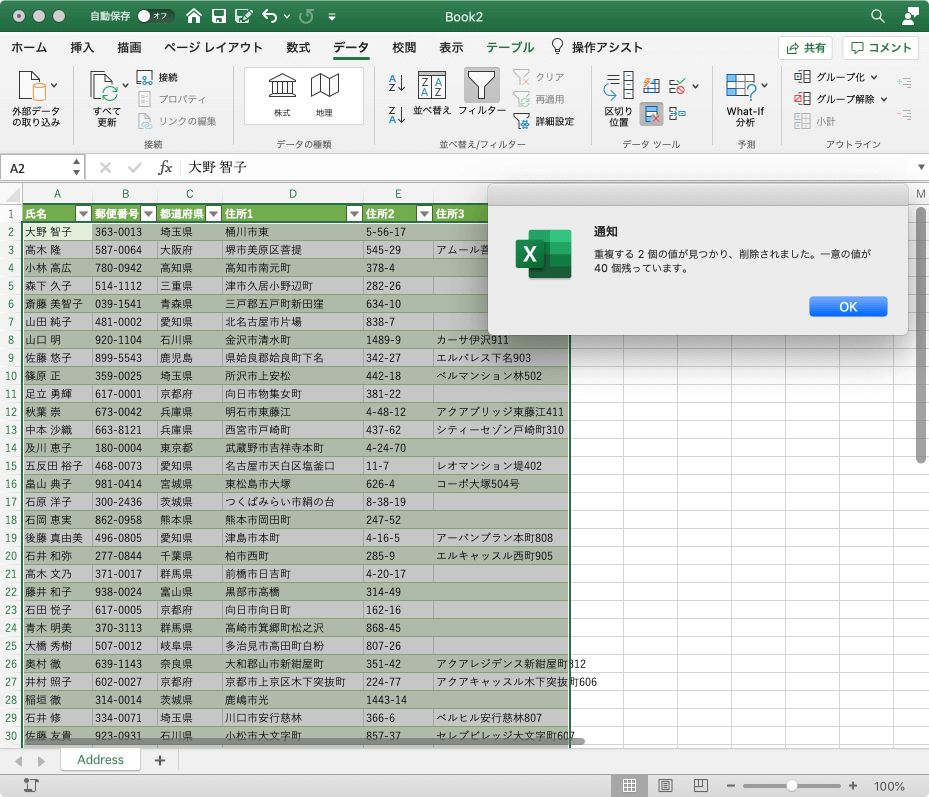Image resolution: width=929 pixels, height=797 pixels.
Task: Click Advanced filter (詳細設定)
Action: [x=544, y=121]
